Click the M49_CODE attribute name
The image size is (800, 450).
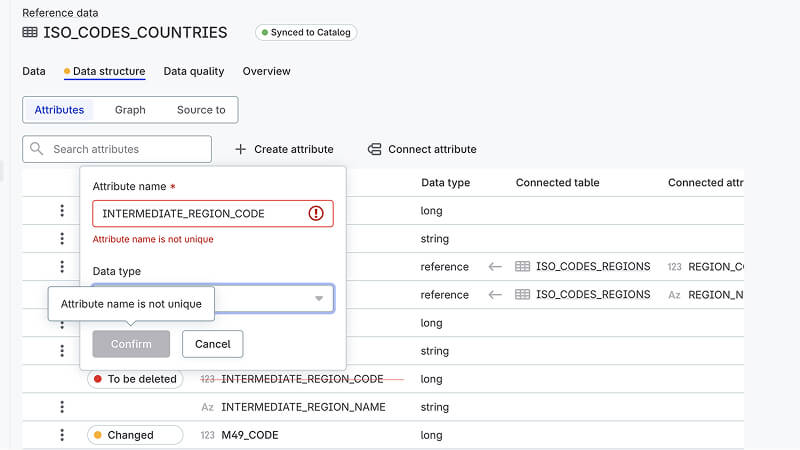point(249,435)
